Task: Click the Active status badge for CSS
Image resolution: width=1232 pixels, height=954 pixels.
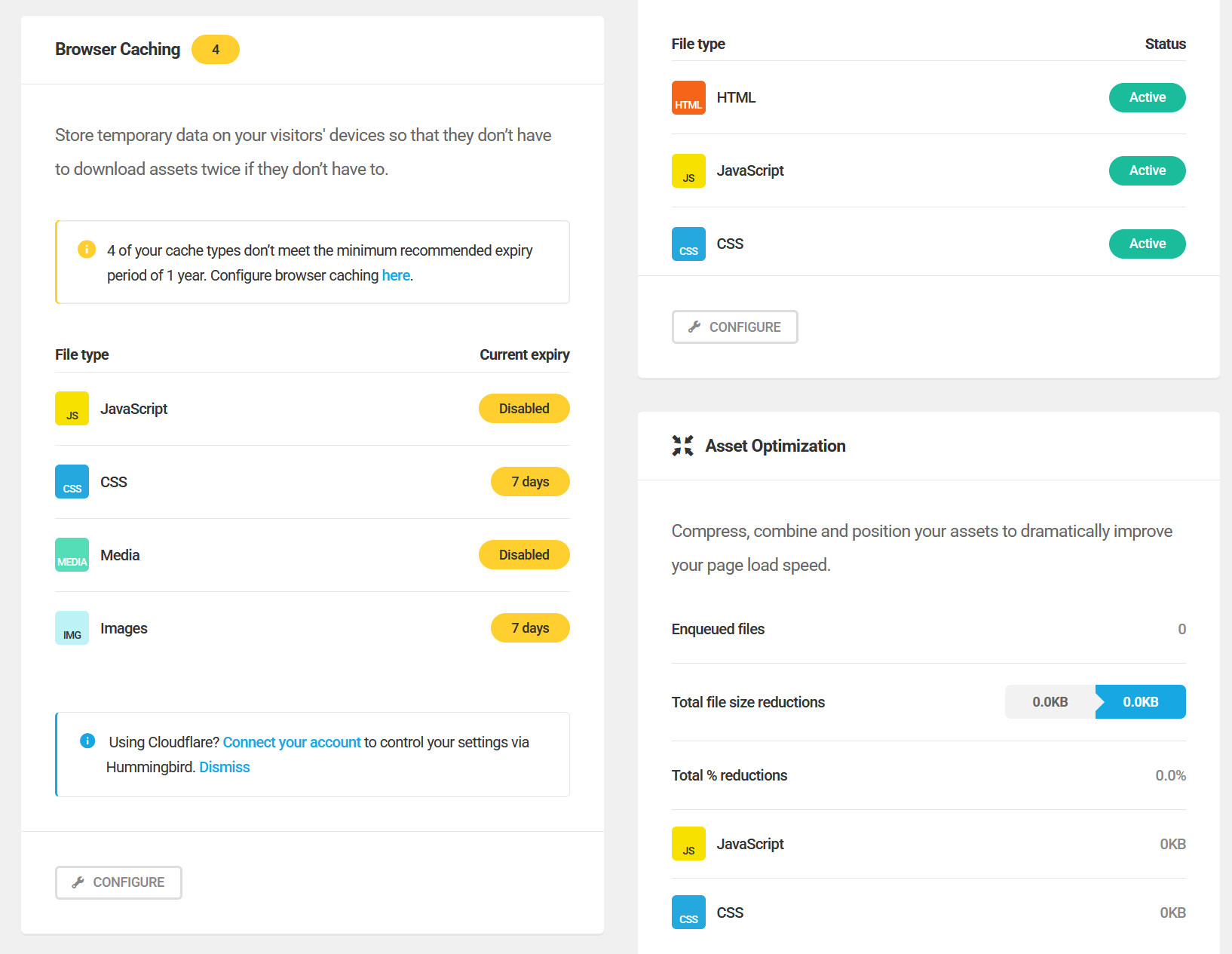Action: [x=1147, y=244]
